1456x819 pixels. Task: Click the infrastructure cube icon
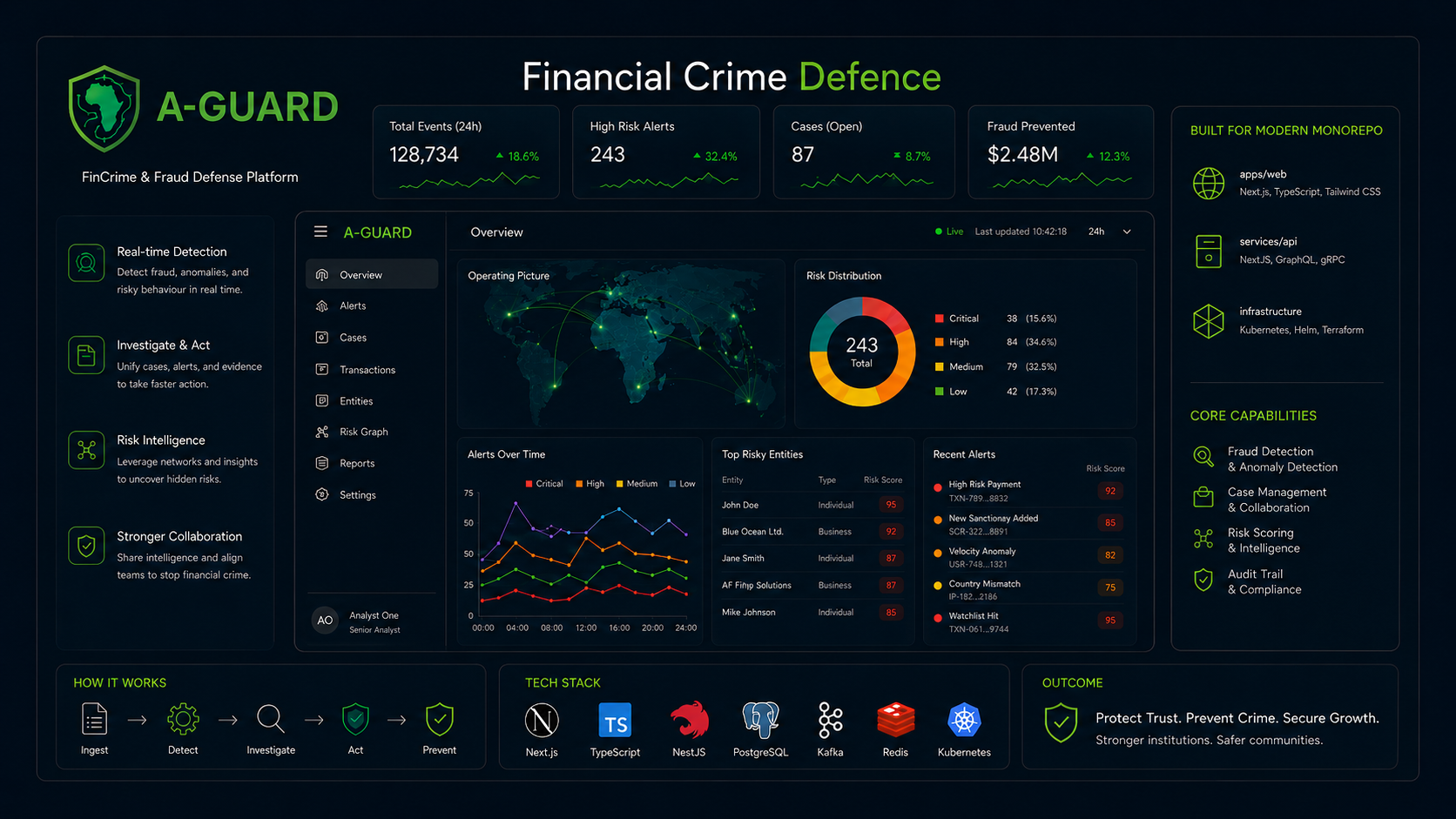(1209, 321)
